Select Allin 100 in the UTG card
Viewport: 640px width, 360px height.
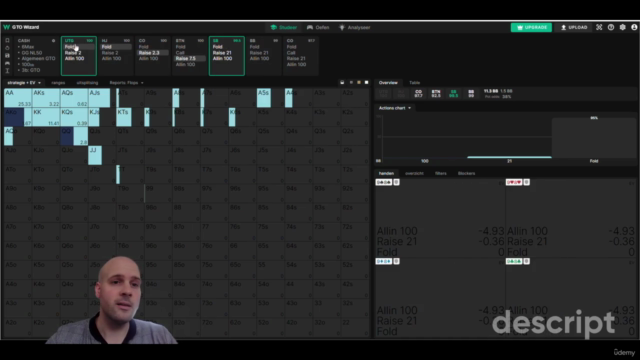pyautogui.click(x=74, y=58)
